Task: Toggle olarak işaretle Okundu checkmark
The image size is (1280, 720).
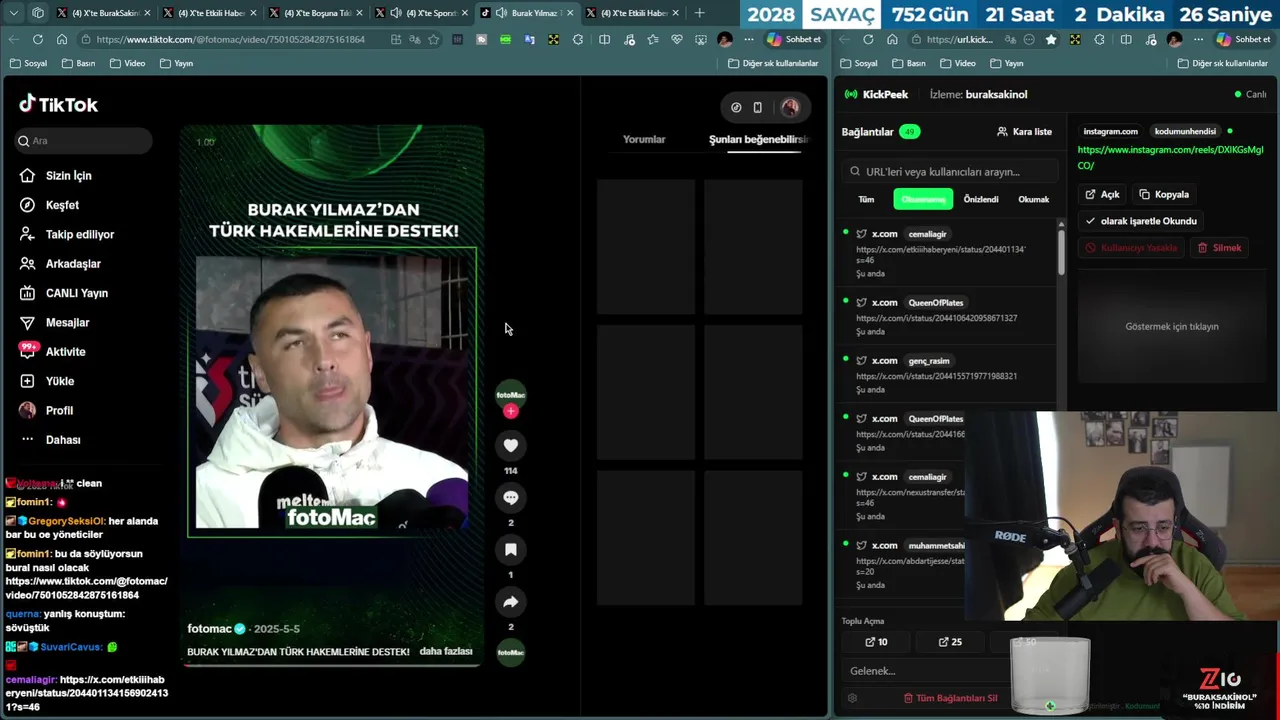Action: (x=1141, y=221)
